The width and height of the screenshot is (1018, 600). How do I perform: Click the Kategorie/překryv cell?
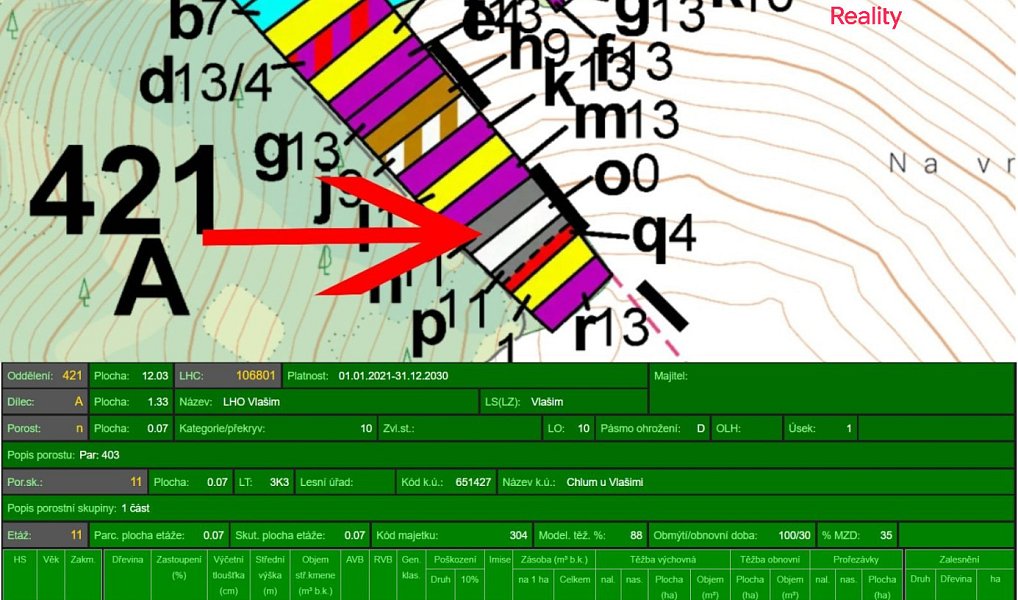[x=276, y=429]
